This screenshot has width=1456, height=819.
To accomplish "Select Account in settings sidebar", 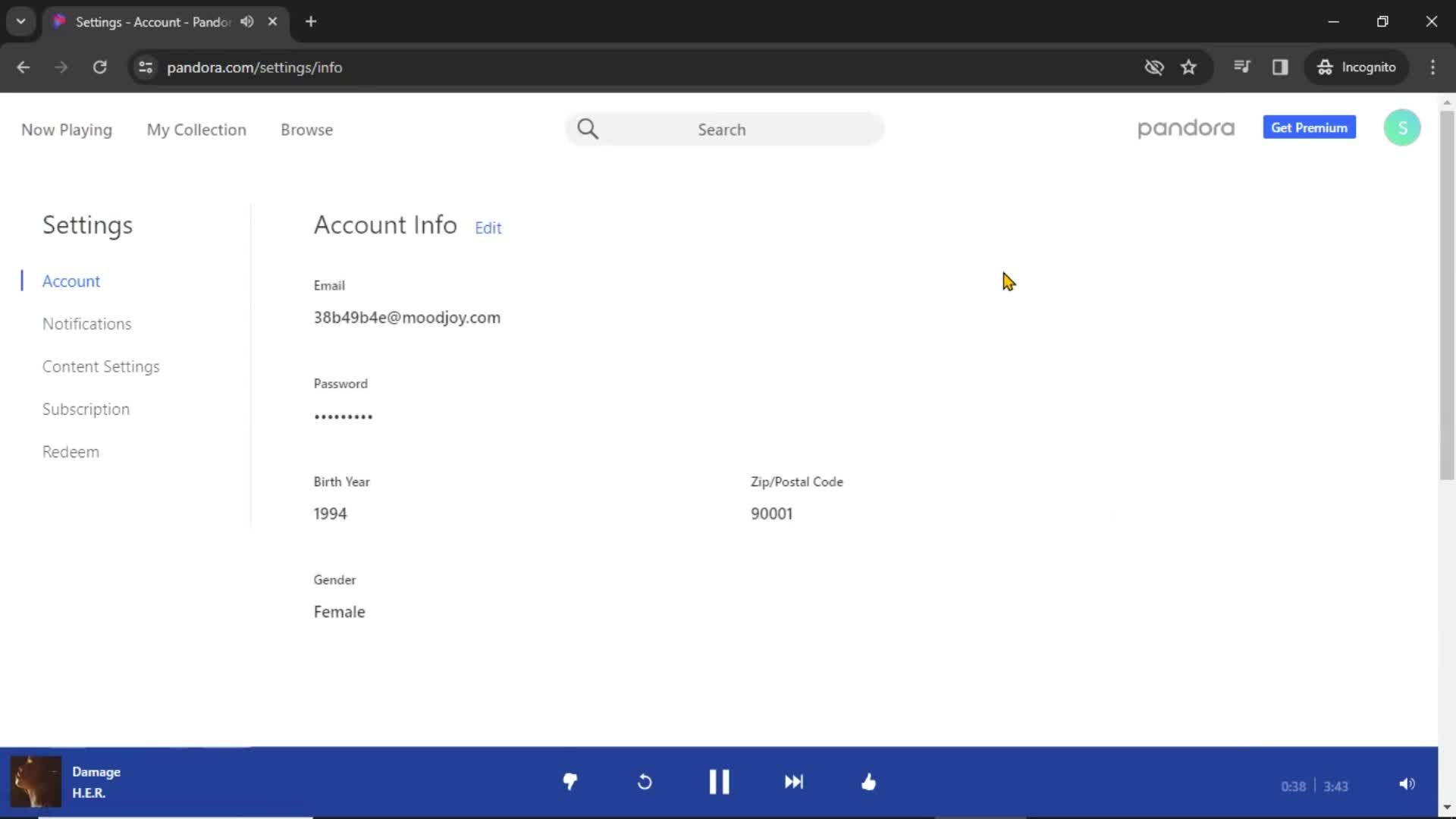I will [71, 281].
